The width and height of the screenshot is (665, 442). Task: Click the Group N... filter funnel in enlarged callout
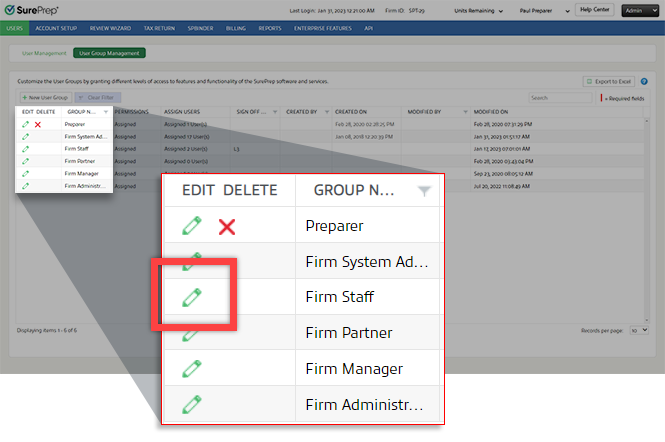pos(424,191)
